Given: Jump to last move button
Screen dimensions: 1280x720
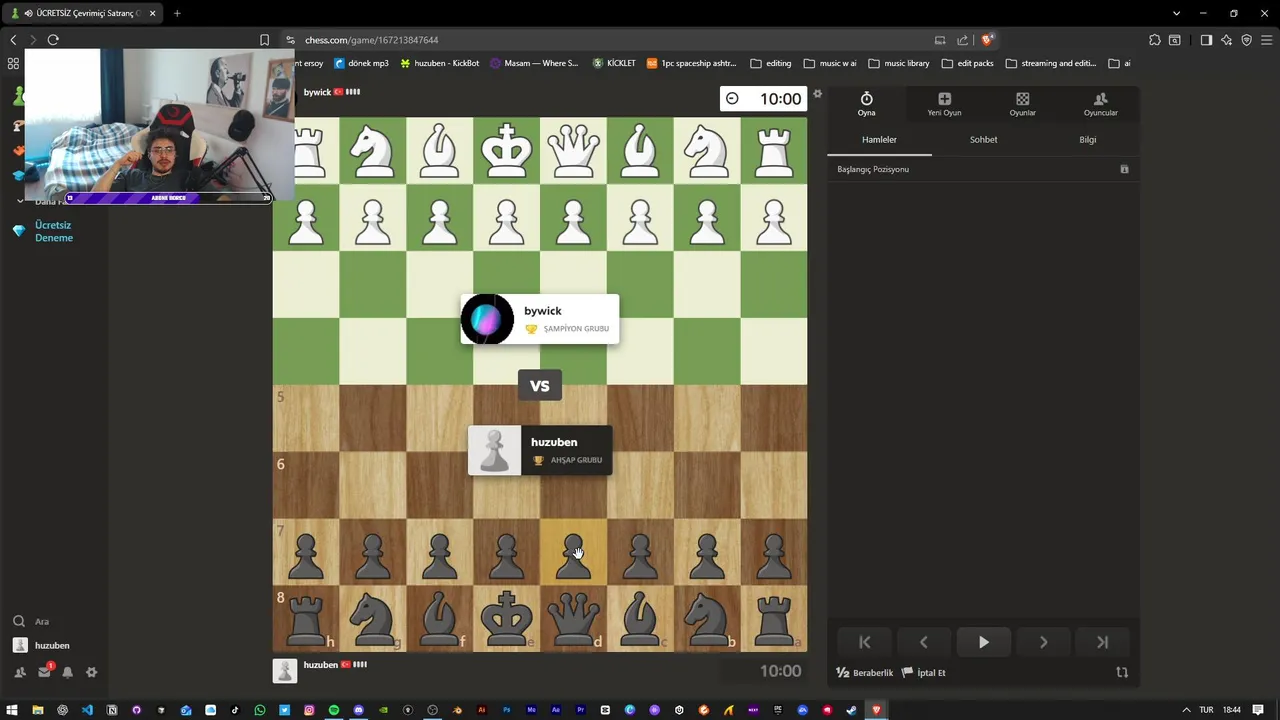Looking at the screenshot, I should pyautogui.click(x=1102, y=642).
